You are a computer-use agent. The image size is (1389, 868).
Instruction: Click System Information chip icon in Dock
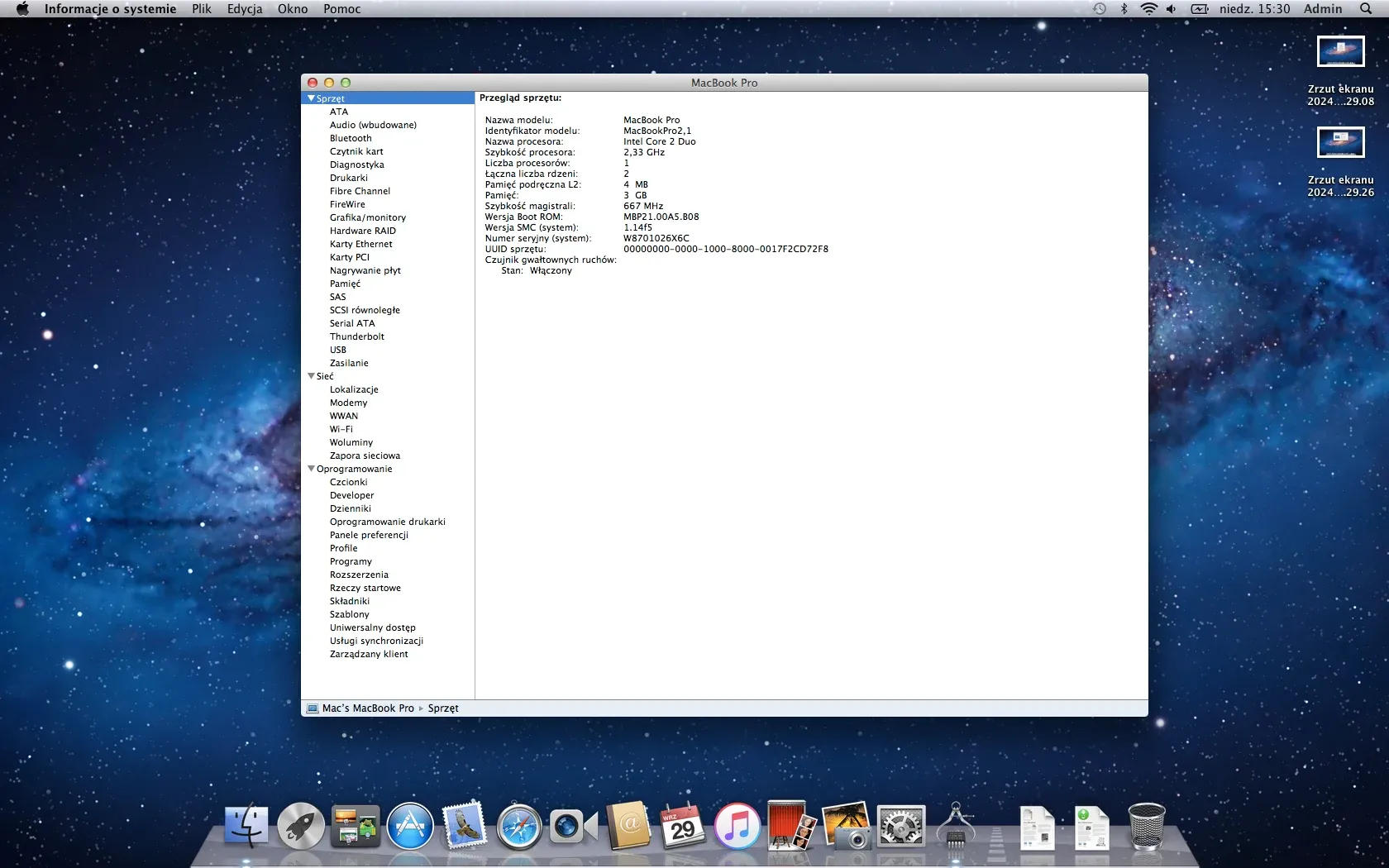[x=956, y=827]
